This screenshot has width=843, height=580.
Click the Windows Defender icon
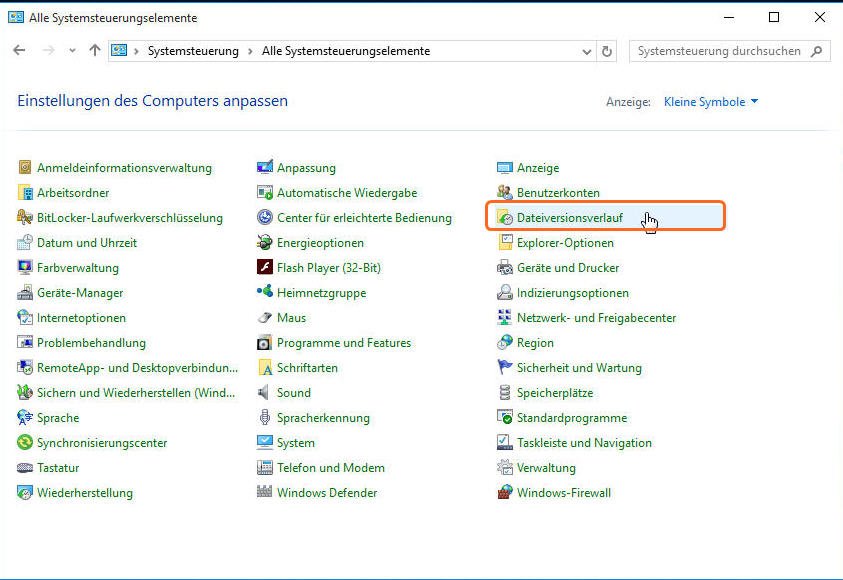(265, 493)
